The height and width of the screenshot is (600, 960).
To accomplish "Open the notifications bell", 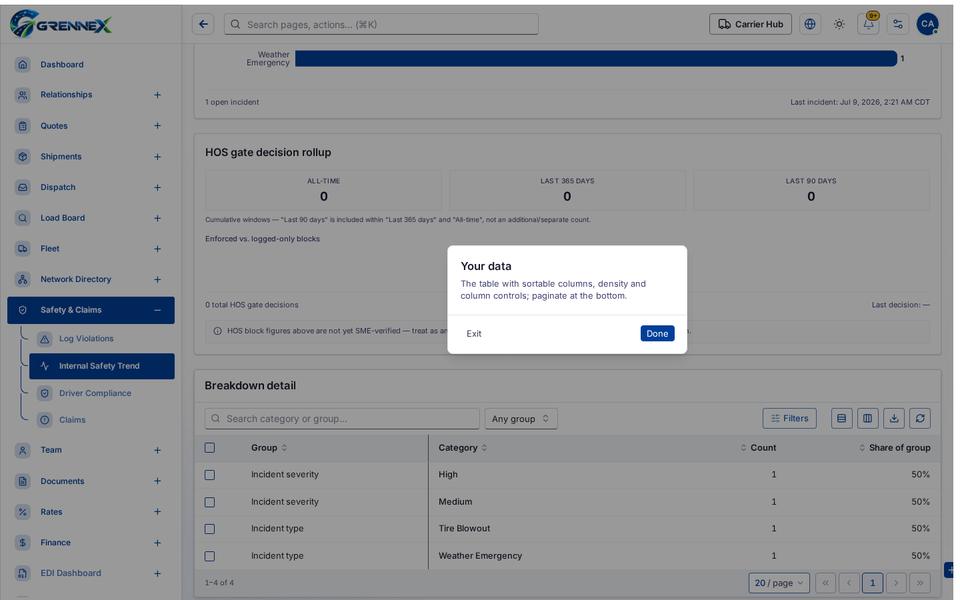I will click(868, 24).
